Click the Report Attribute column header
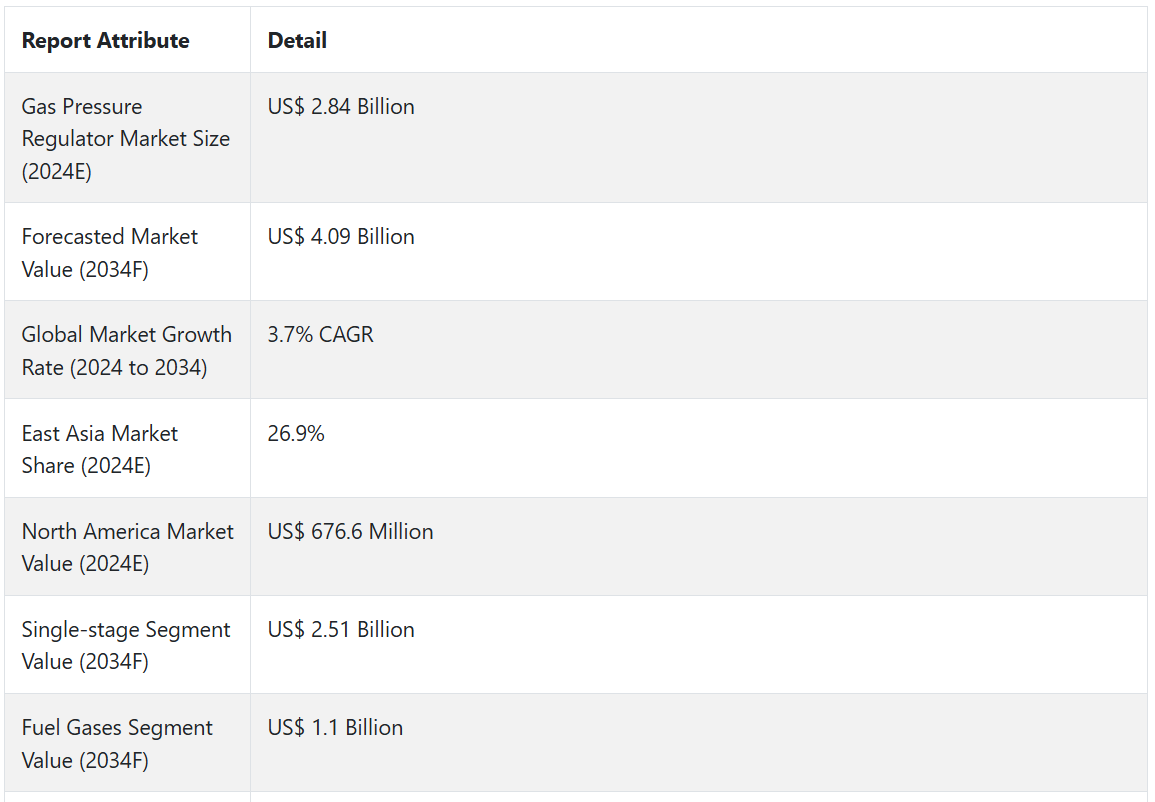The height and width of the screenshot is (802, 1155). tap(105, 41)
